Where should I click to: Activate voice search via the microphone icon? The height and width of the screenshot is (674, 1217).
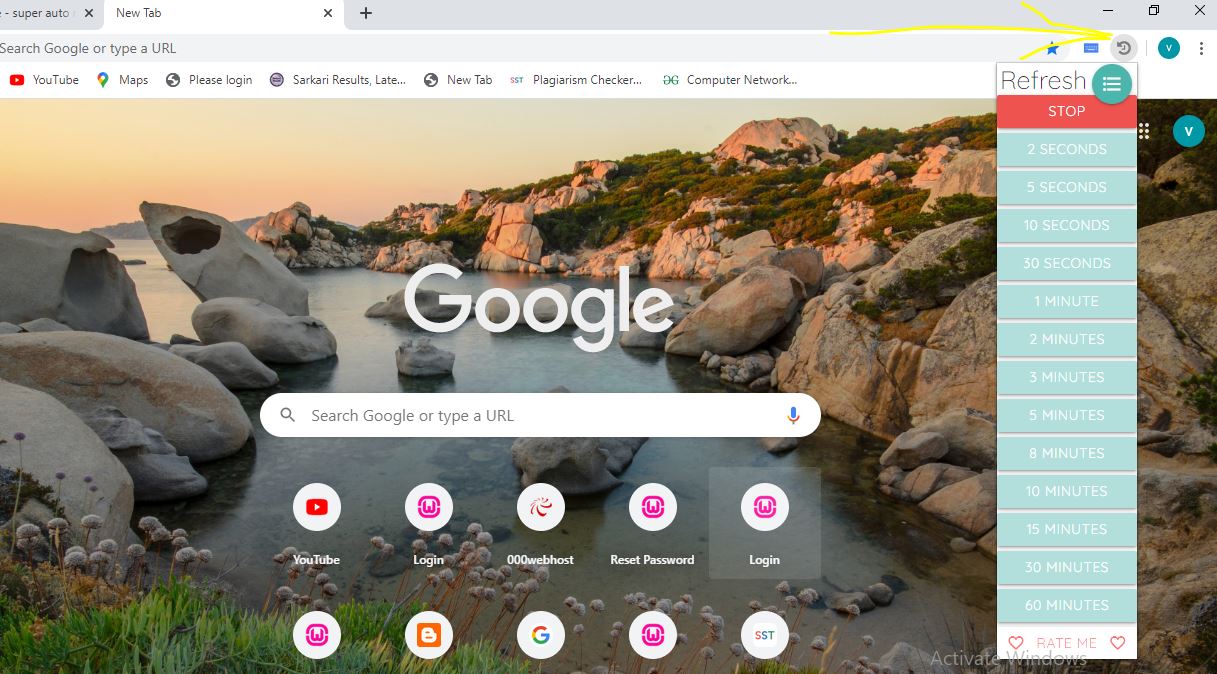(x=793, y=414)
